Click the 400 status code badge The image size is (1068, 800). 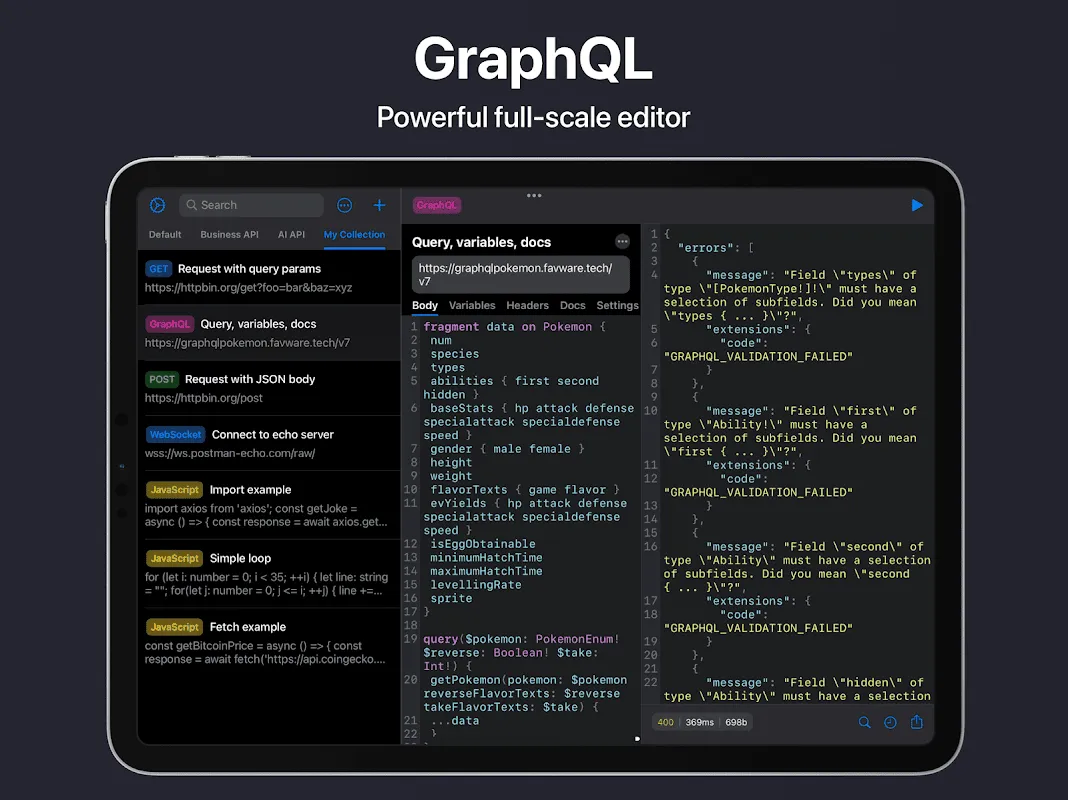pos(665,722)
